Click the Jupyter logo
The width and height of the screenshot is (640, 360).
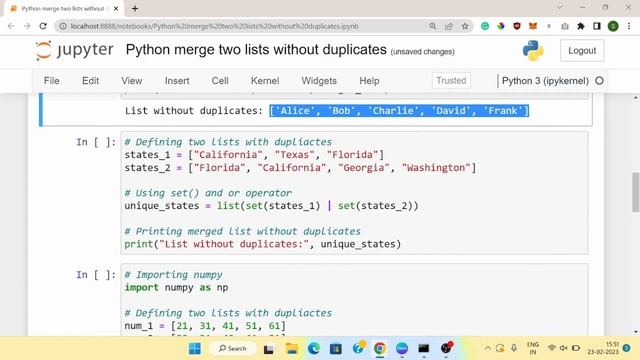pos(74,50)
